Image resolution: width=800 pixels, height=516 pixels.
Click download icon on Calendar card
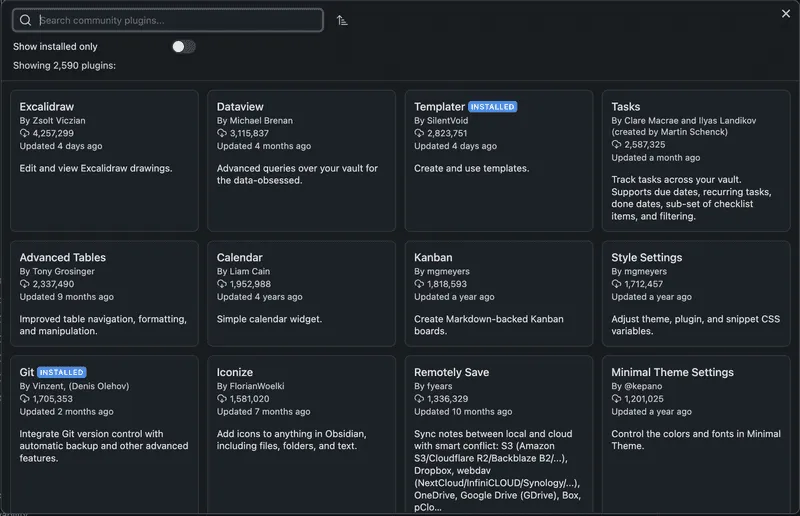221,284
